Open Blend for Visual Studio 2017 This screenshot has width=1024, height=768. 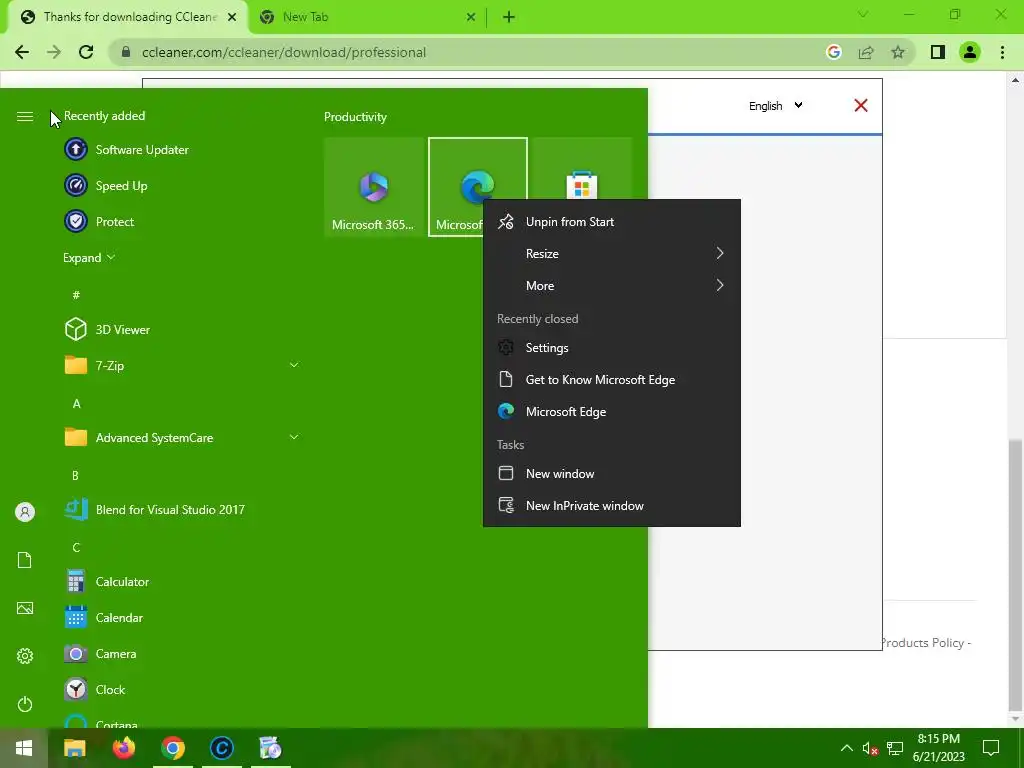click(x=181, y=509)
